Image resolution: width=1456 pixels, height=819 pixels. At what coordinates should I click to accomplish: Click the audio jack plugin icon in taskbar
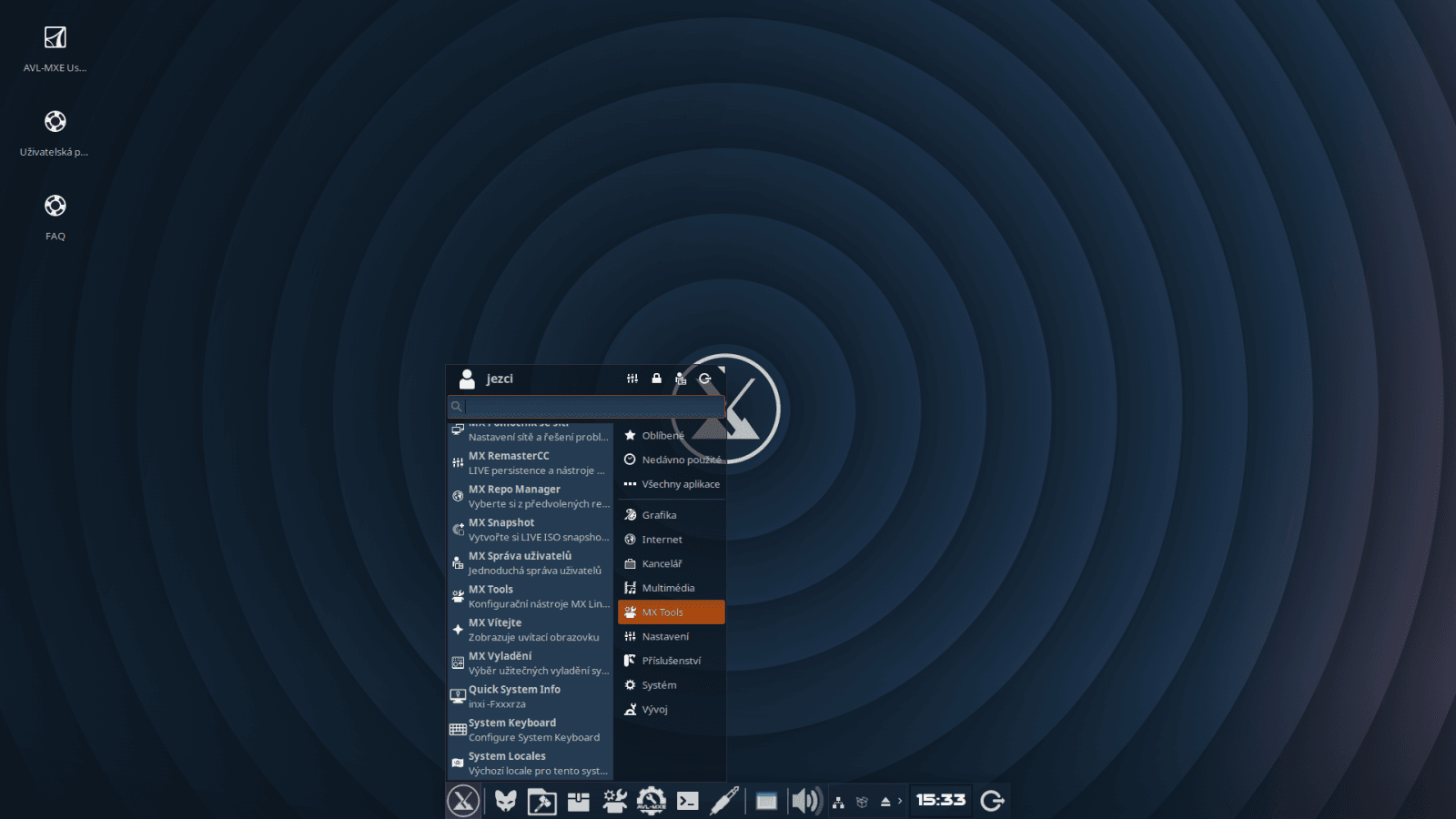(723, 801)
